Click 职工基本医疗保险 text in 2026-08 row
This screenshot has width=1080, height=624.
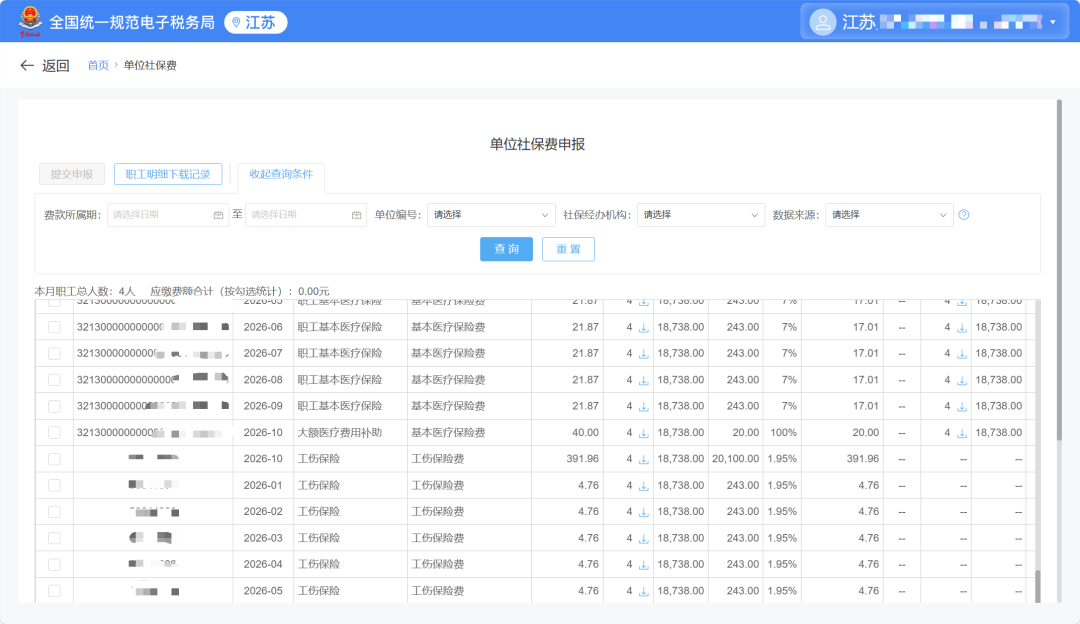click(x=340, y=379)
